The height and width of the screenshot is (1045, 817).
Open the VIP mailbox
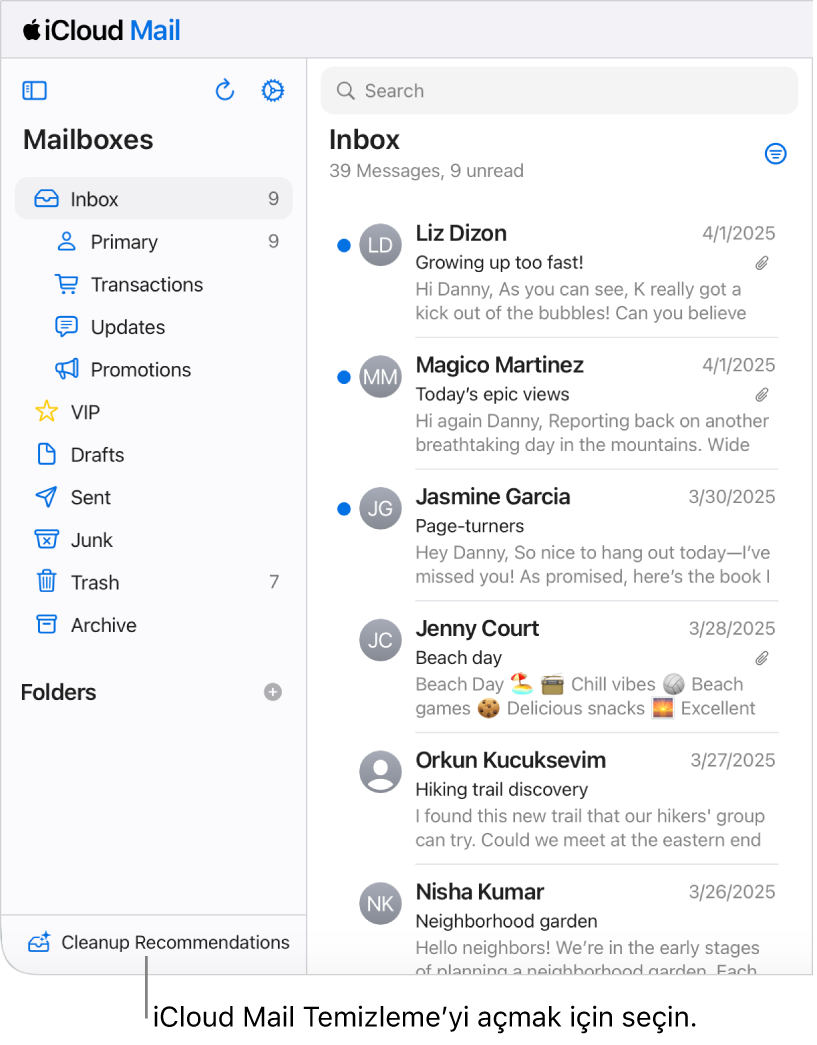(x=154, y=412)
